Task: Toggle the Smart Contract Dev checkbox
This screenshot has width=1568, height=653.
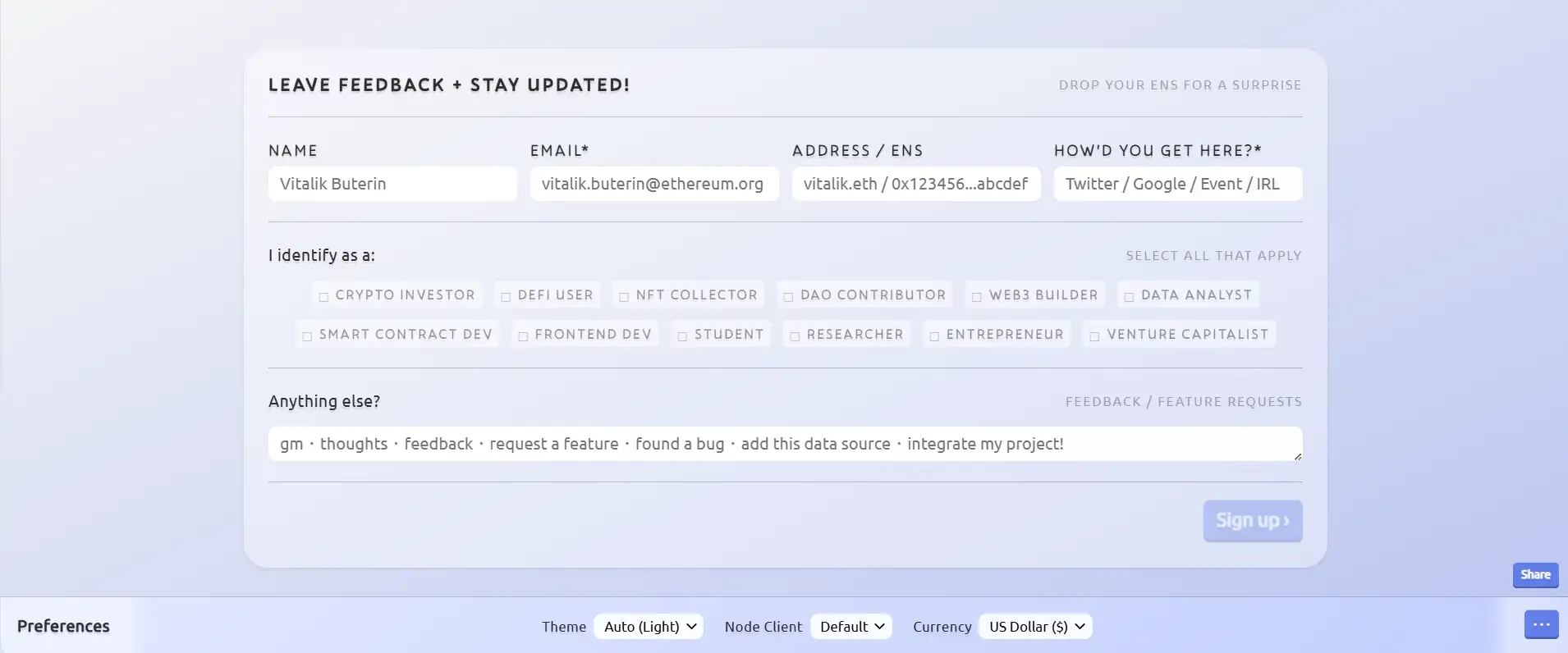Action: (x=307, y=336)
